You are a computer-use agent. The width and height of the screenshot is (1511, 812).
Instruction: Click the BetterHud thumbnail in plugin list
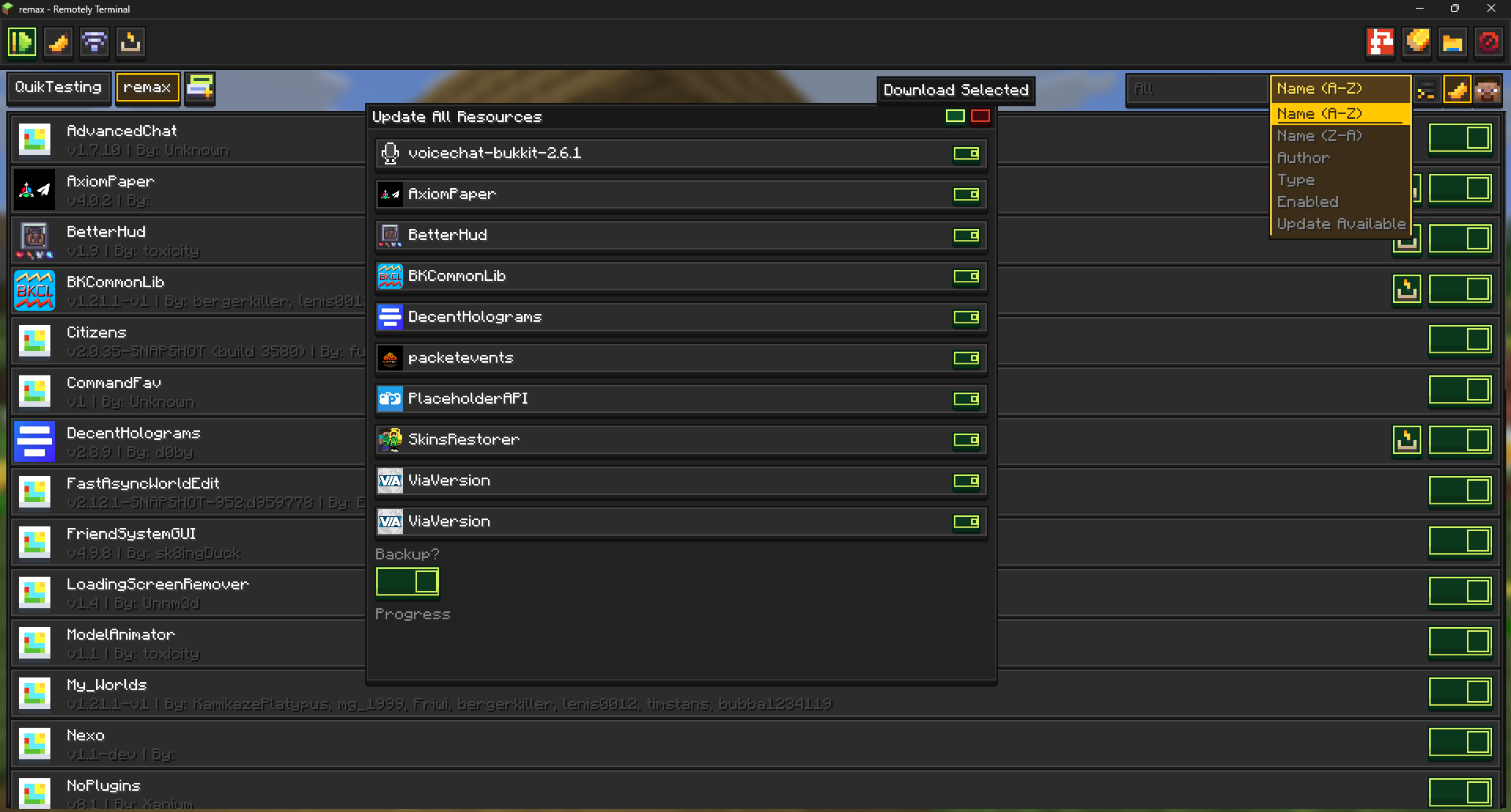pos(35,240)
